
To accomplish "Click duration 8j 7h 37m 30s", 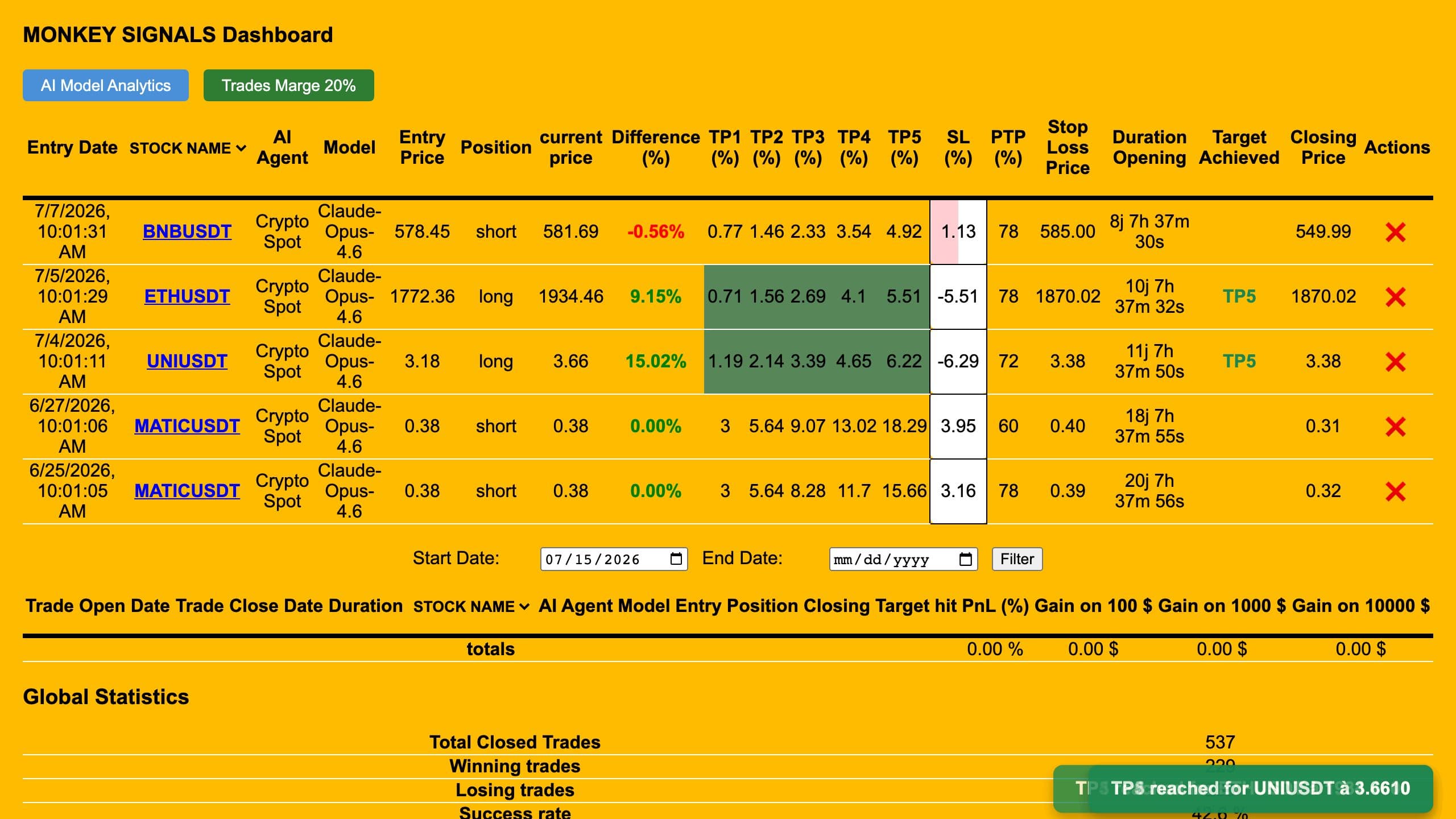I will [x=1149, y=231].
